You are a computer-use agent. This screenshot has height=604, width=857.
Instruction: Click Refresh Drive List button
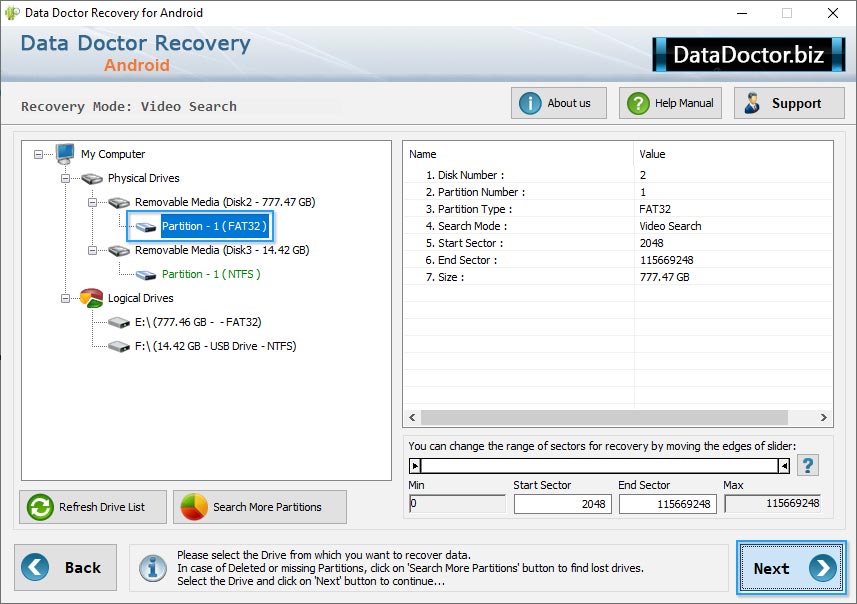point(93,507)
